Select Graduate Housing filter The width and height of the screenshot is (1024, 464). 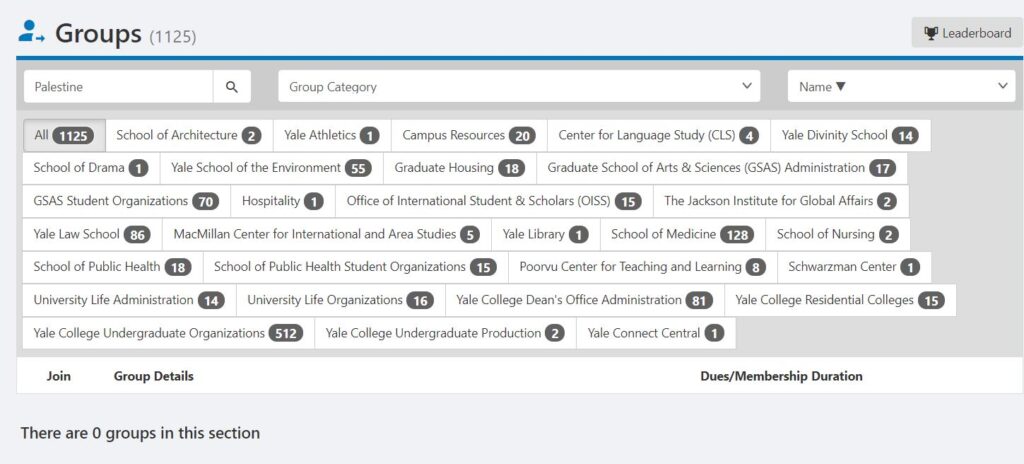coord(460,168)
